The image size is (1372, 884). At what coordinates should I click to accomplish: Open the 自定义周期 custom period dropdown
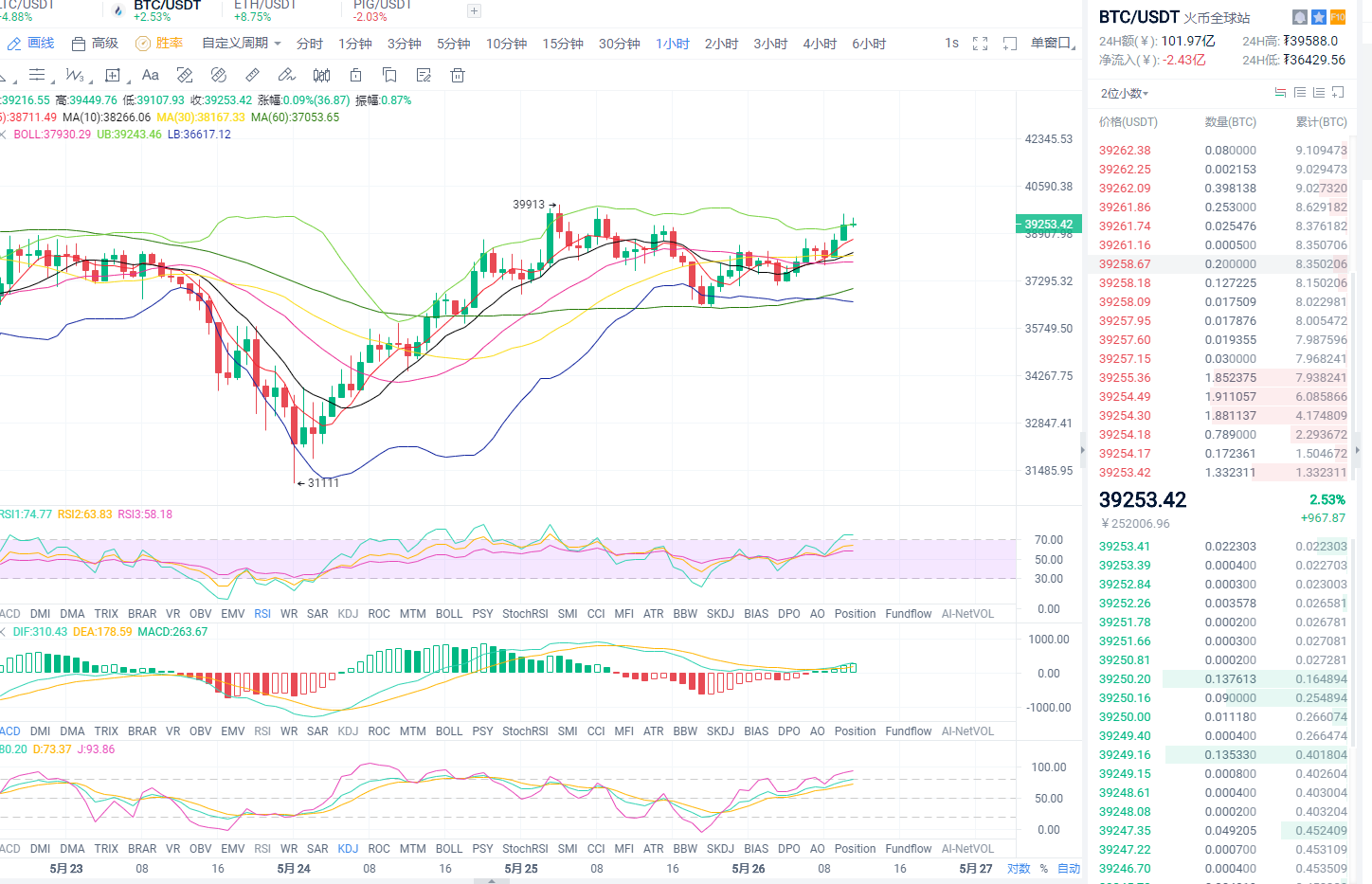pyautogui.click(x=241, y=44)
